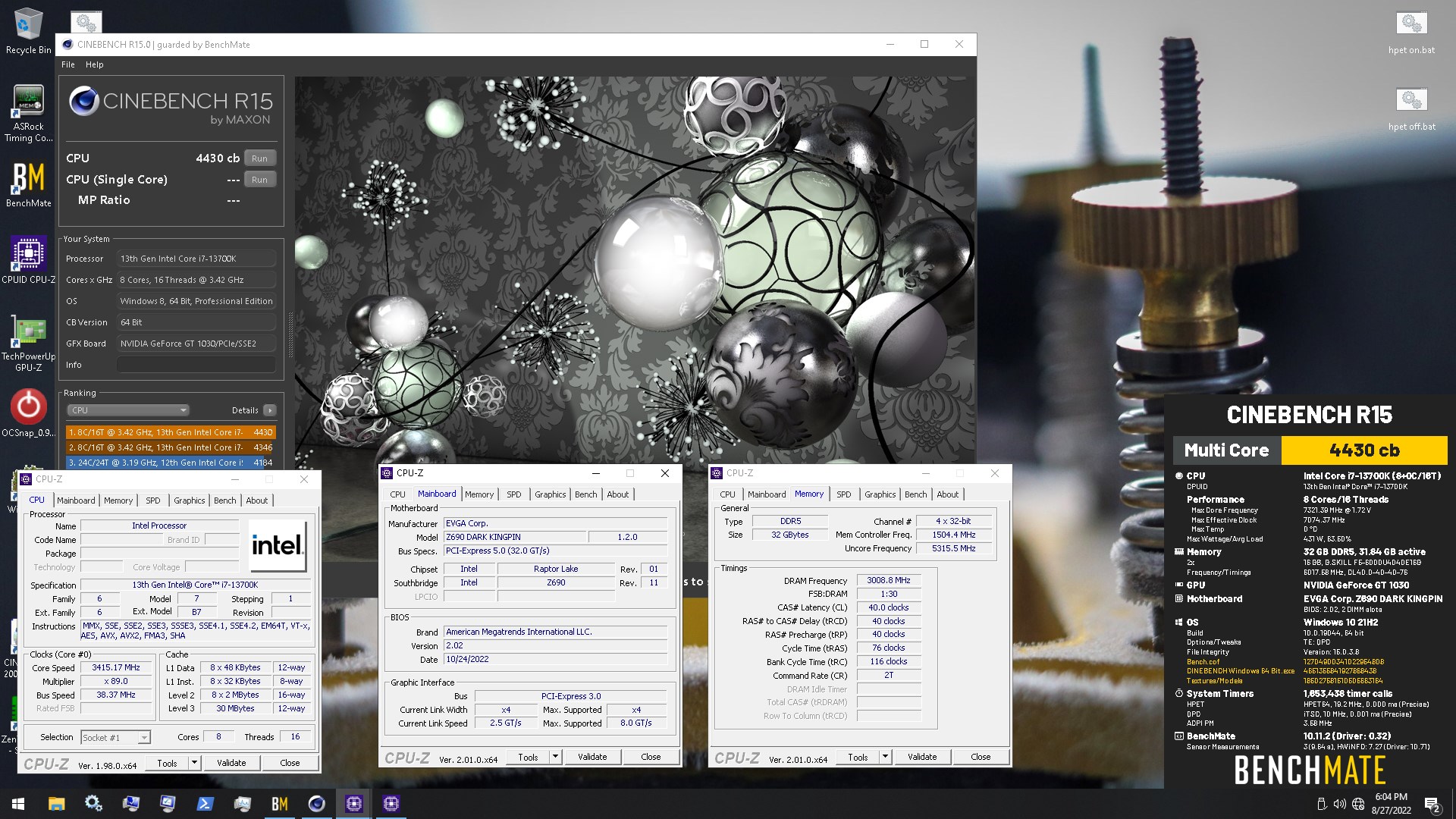Screen dimensions: 1456x819
Task: Open Graphics tab in Memory CPU-Z window
Action: pos(880,494)
